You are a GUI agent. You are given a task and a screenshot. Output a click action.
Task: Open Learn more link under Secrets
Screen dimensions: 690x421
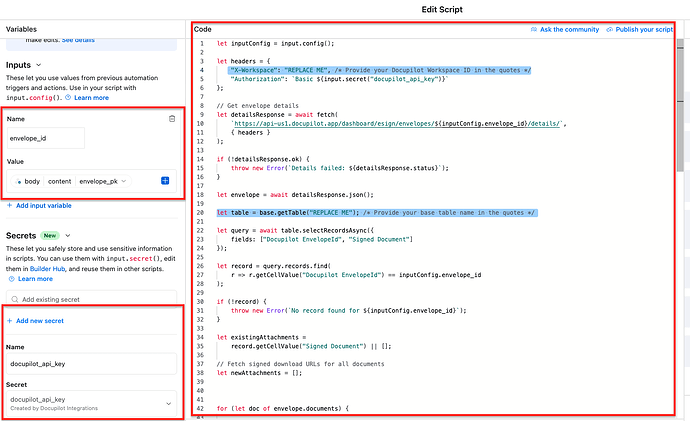click(x=35, y=279)
